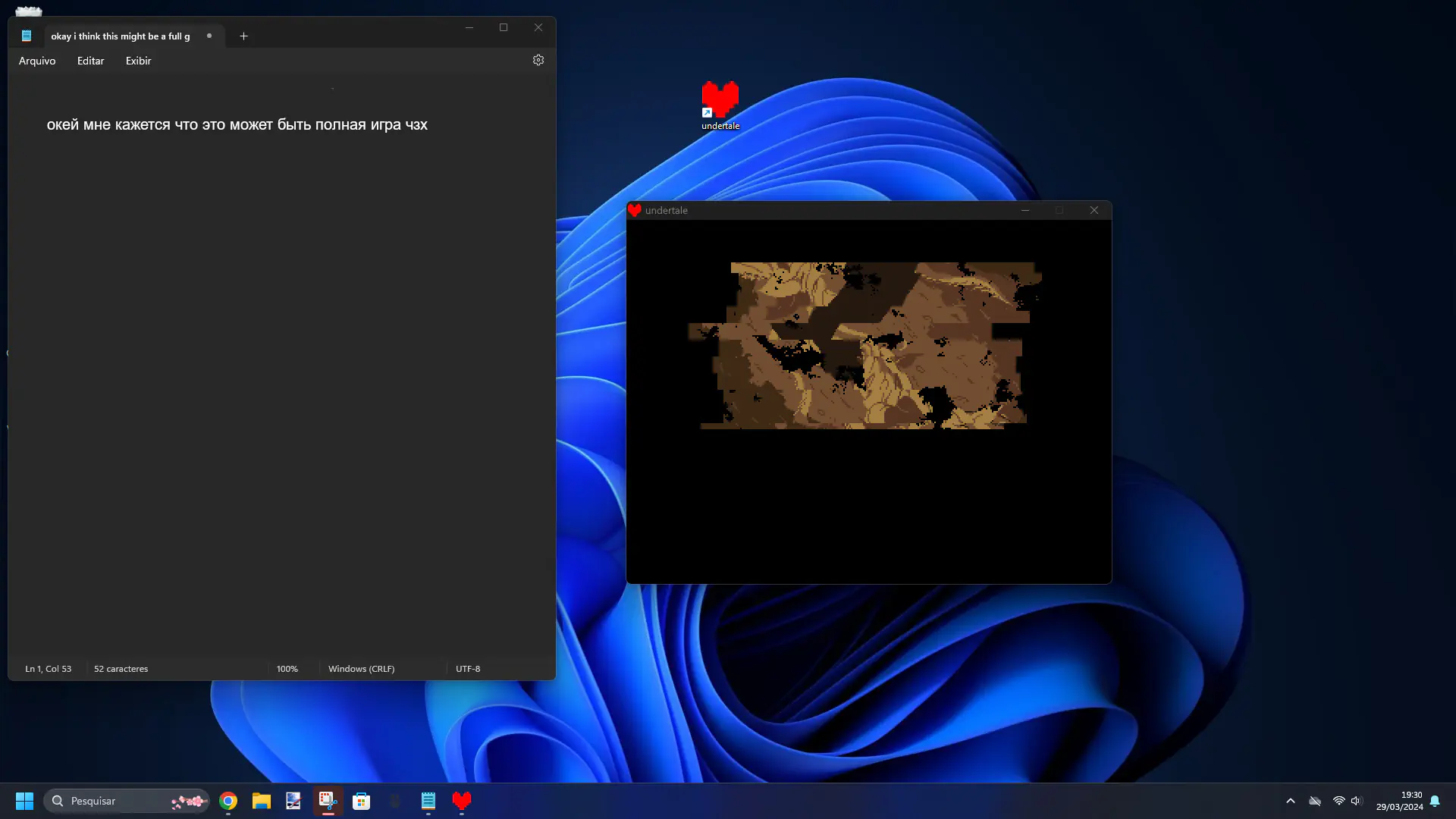
Task: Open Snipping Tool taskbar icon
Action: click(328, 801)
